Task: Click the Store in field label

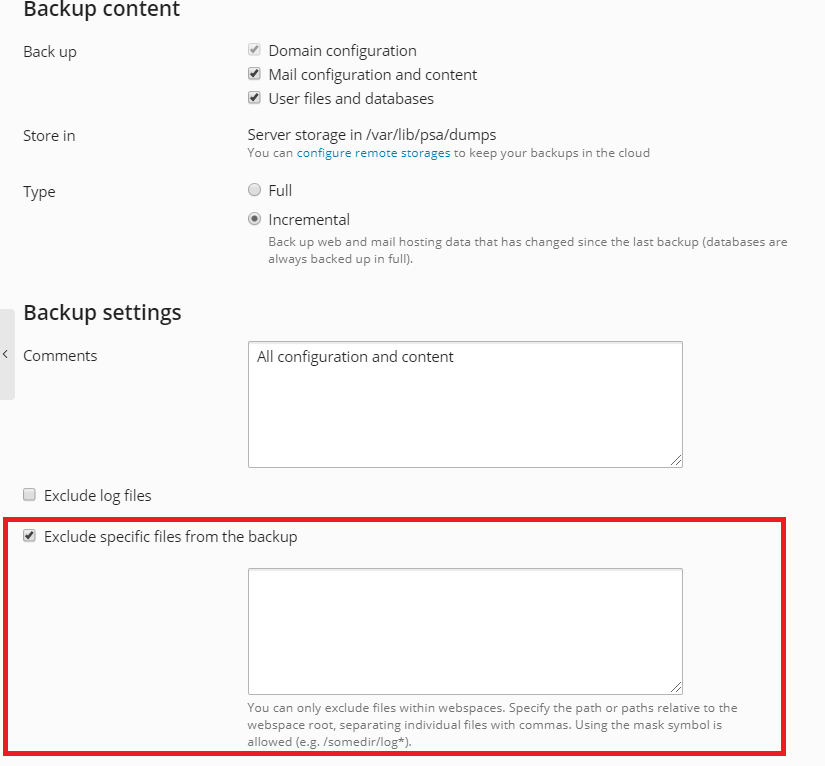Action: click(49, 135)
